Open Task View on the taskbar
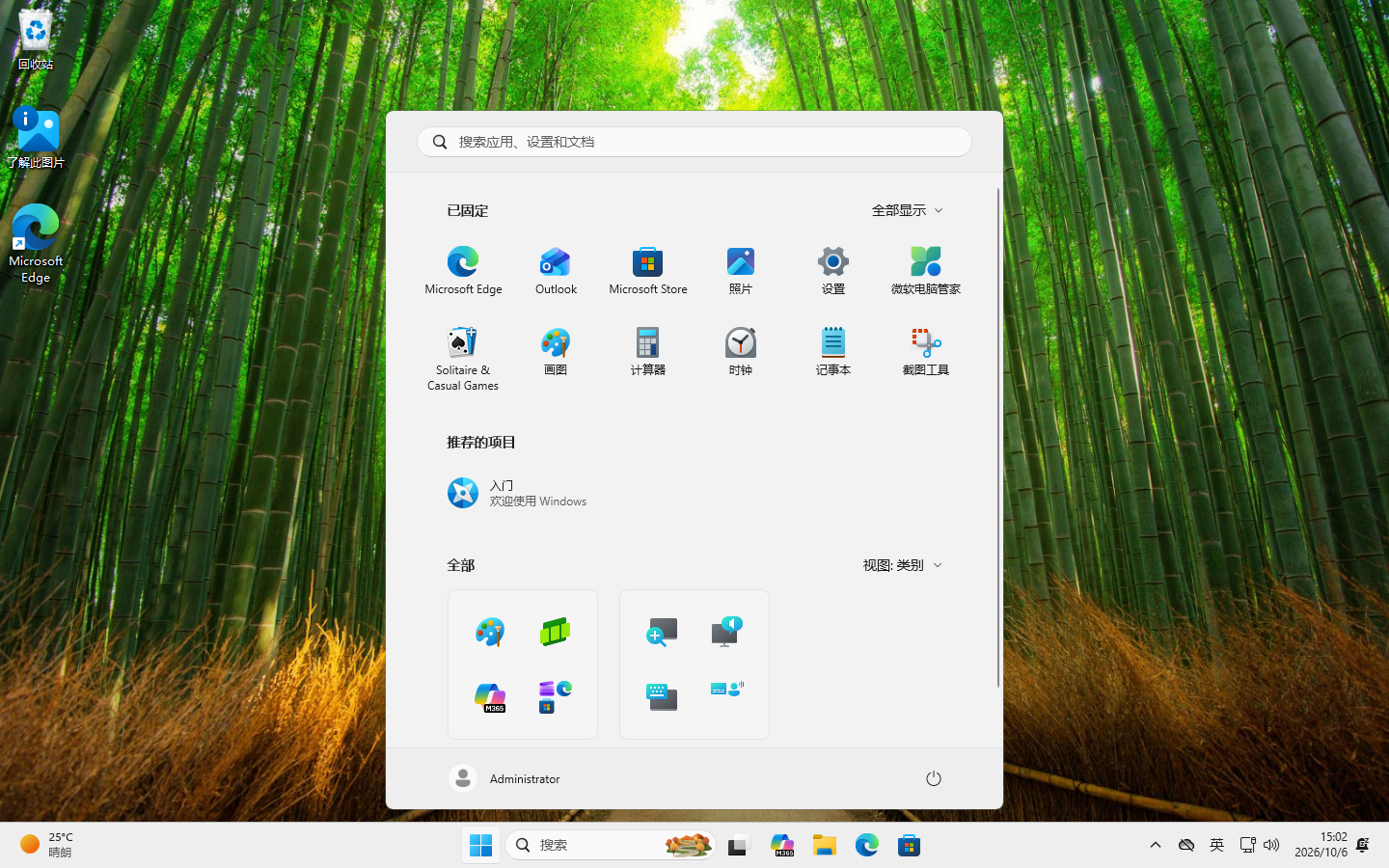1389x868 pixels. pyautogui.click(x=739, y=846)
